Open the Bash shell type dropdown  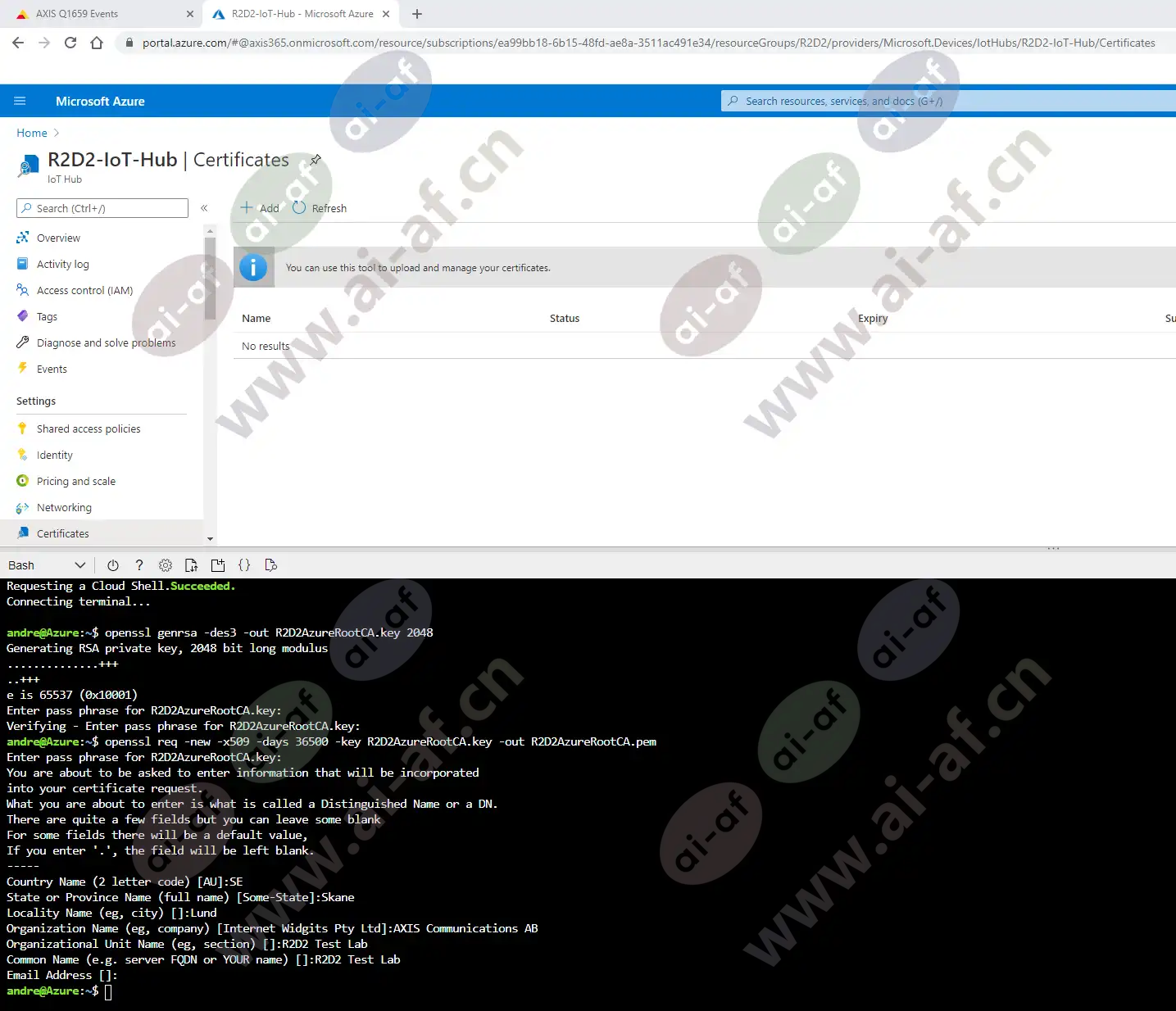[47, 565]
